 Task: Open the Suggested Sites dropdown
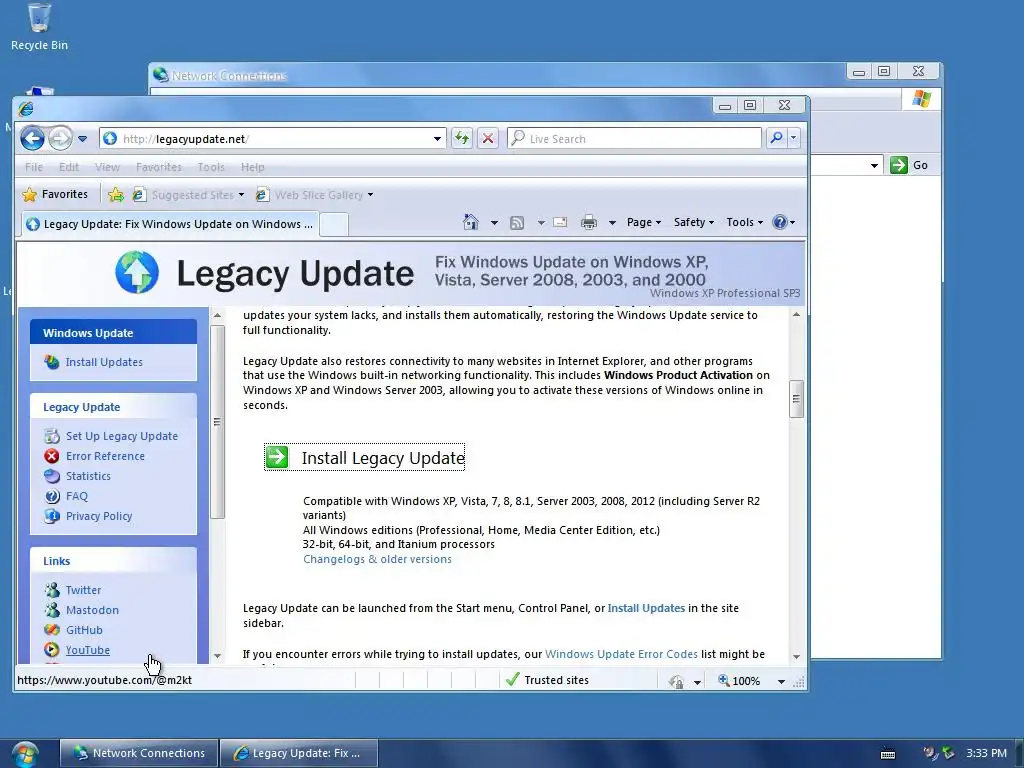point(189,195)
